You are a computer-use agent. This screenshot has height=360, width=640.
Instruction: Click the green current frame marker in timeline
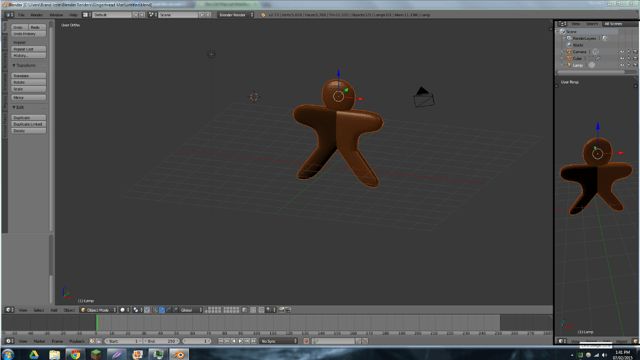[97, 322]
